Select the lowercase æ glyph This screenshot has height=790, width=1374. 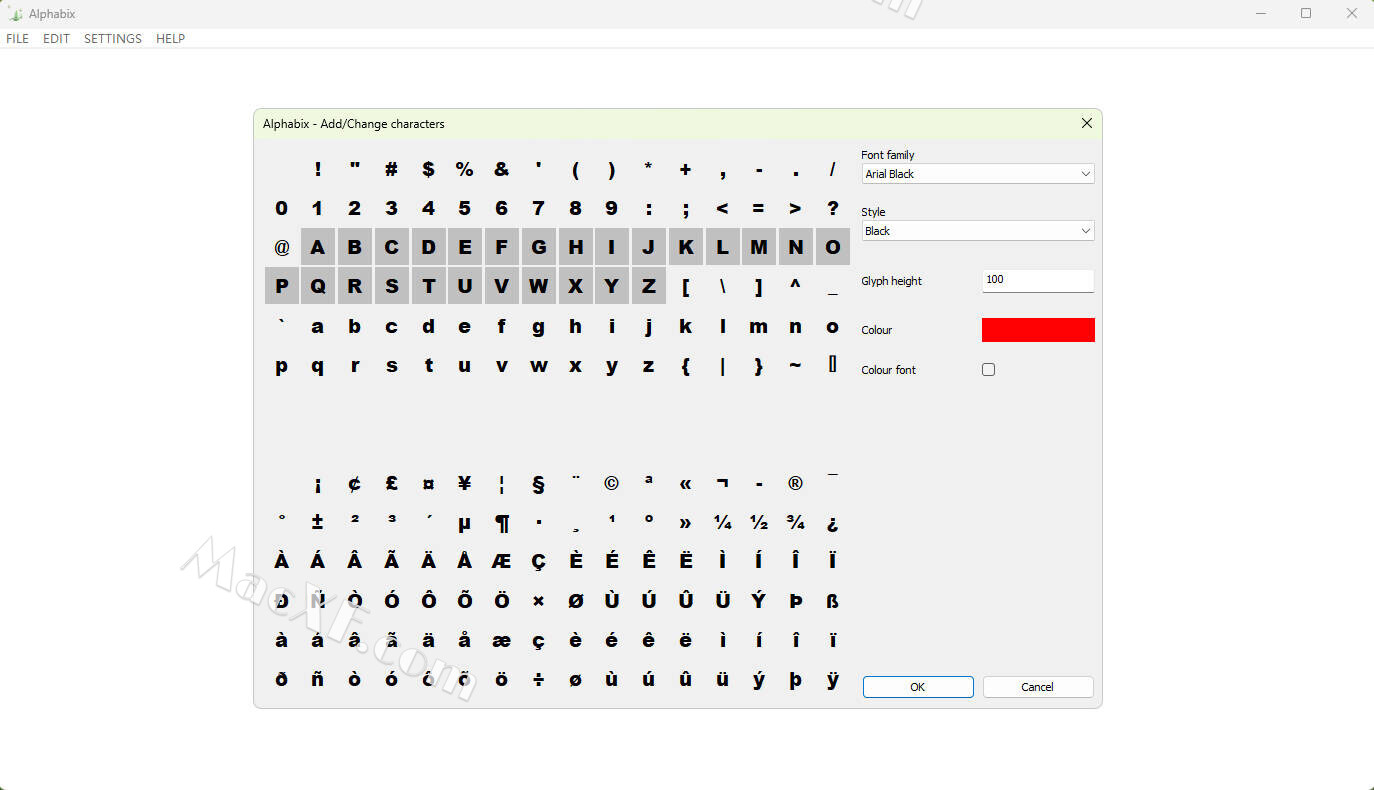point(501,640)
